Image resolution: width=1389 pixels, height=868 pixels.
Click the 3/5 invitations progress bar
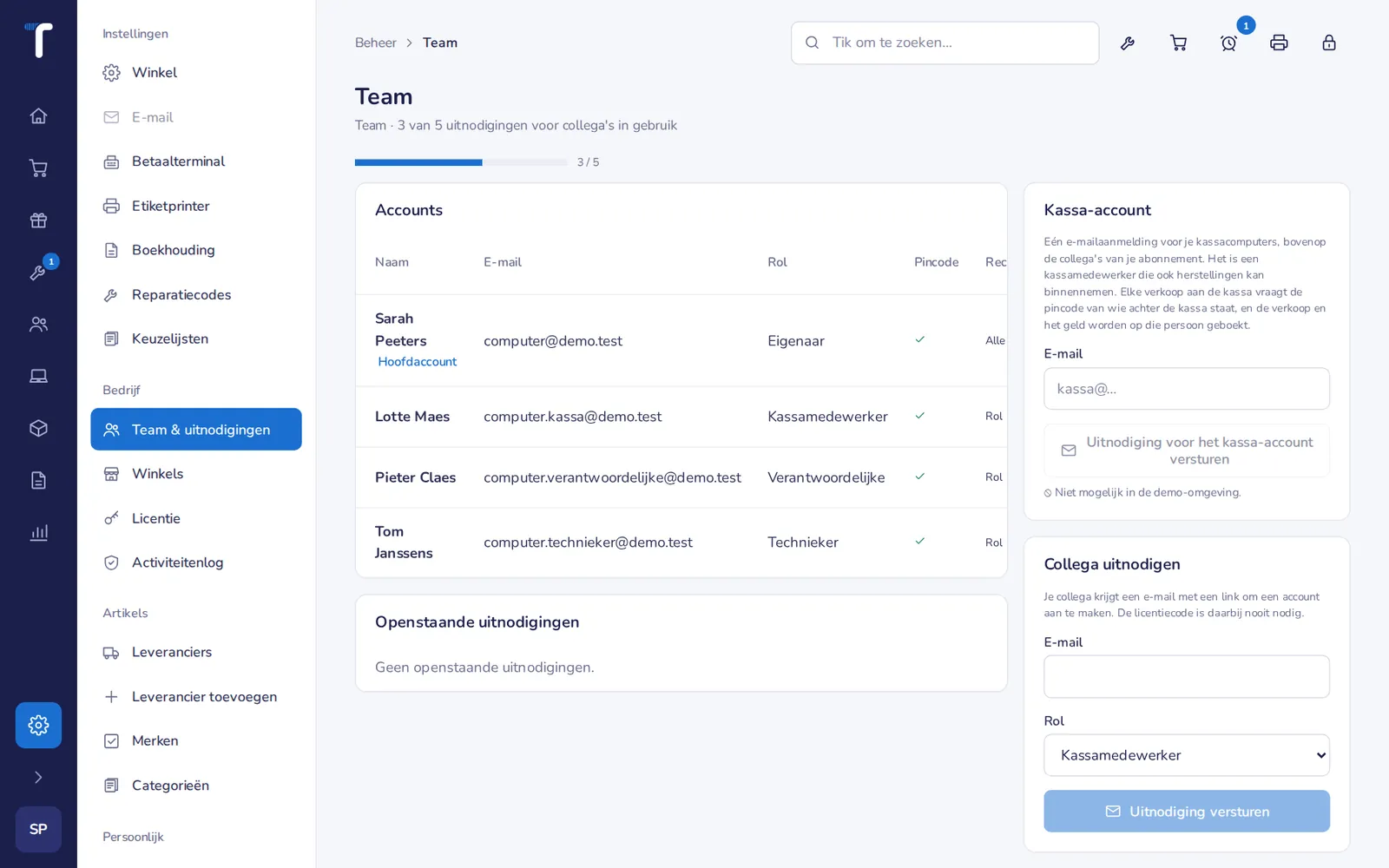pyautogui.click(x=461, y=162)
